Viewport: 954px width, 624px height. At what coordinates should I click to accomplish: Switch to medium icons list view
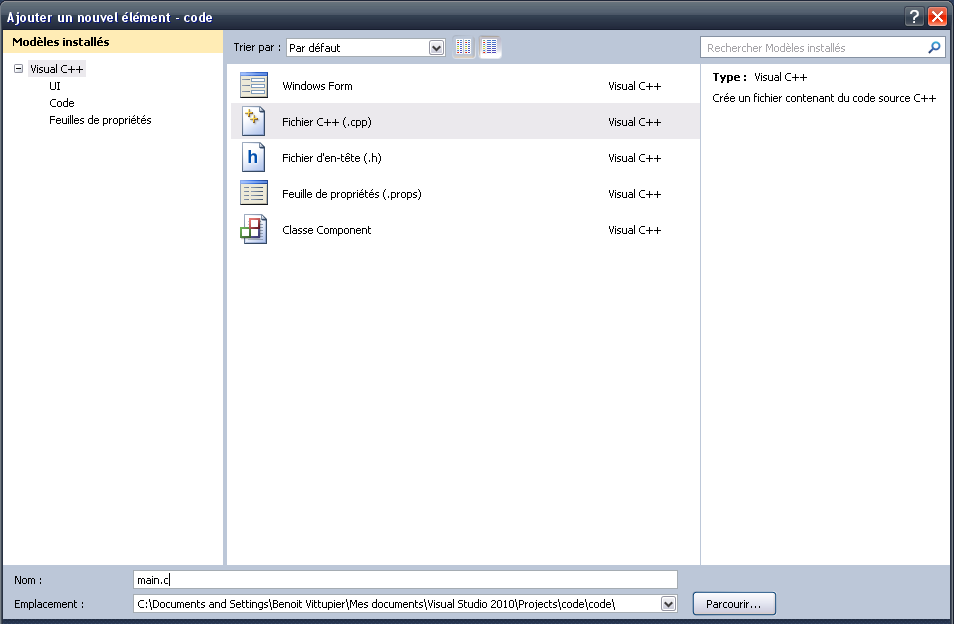pyautogui.click(x=490, y=47)
